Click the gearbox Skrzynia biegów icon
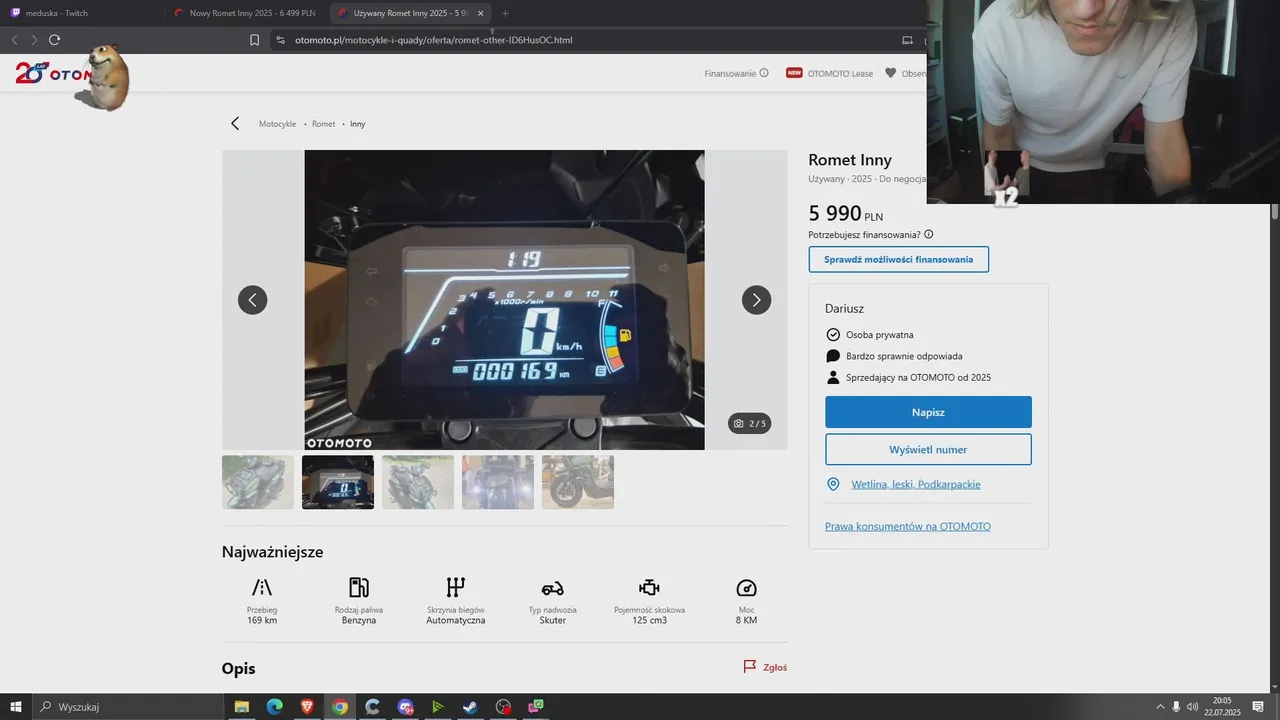 tap(456, 587)
